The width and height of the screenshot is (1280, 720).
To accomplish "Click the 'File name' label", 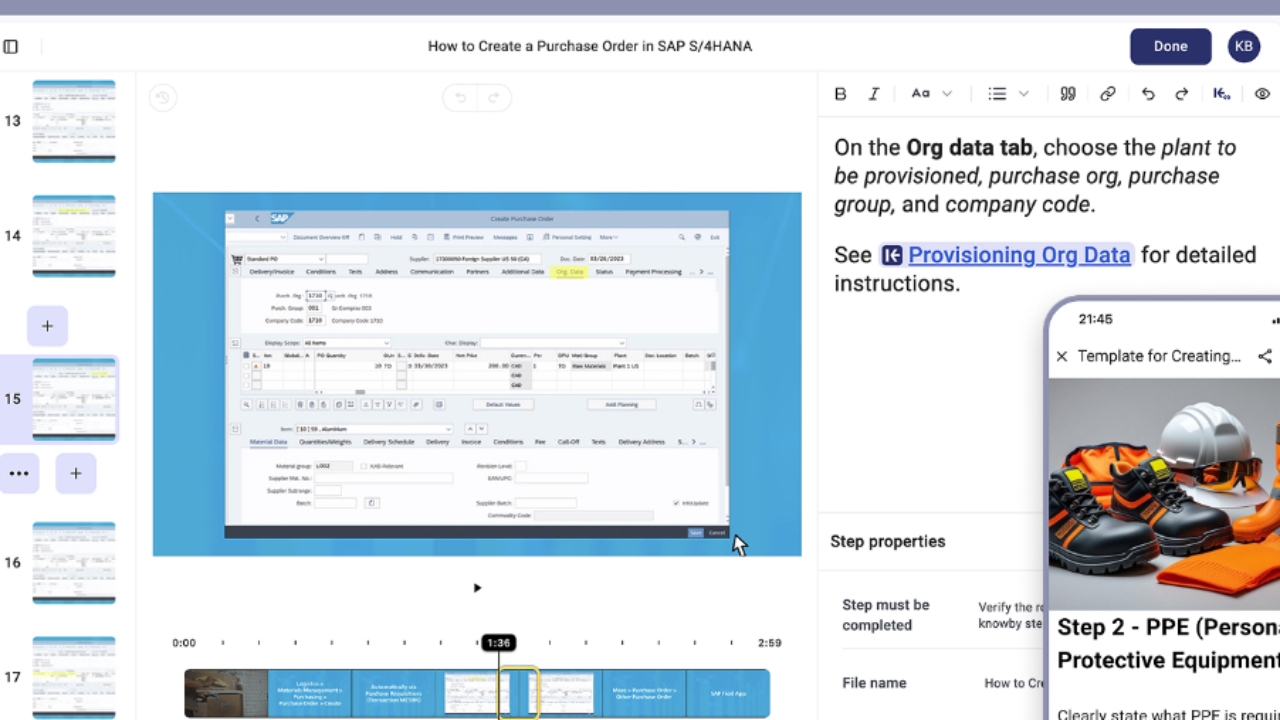I will pos(874,683).
